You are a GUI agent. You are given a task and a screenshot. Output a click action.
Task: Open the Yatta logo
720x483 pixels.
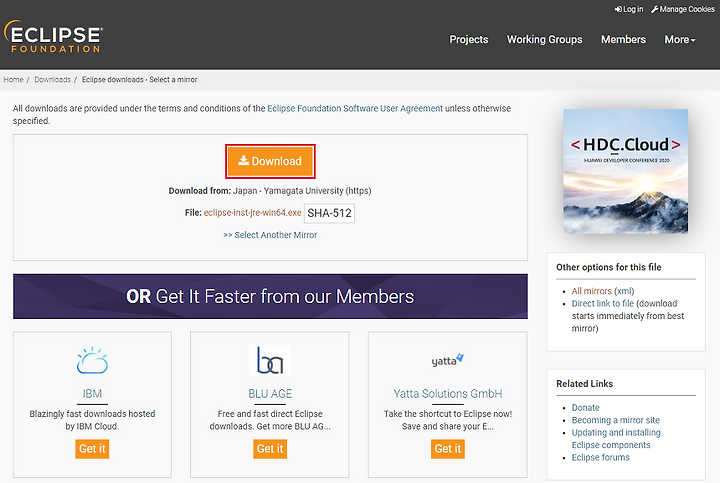[448, 360]
